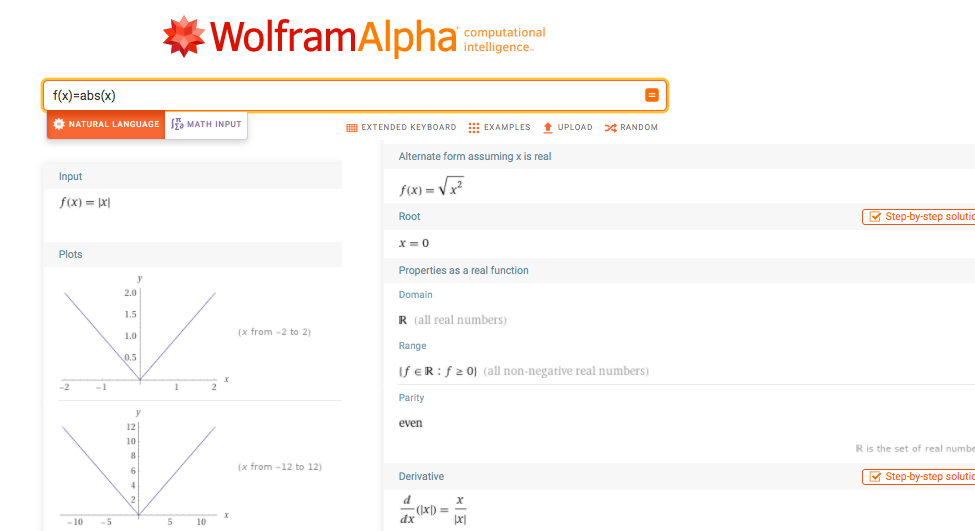
Task: Click the gear icon in Natural Language
Action: click(59, 124)
